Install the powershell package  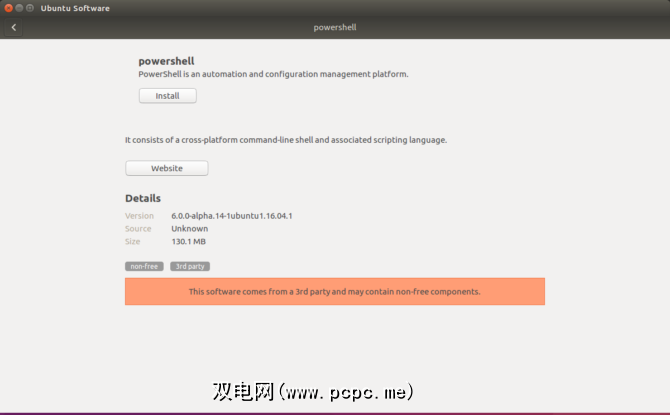(x=168, y=96)
